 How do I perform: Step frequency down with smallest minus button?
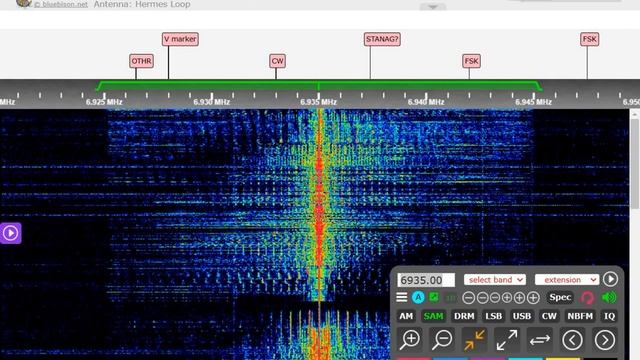(495, 298)
